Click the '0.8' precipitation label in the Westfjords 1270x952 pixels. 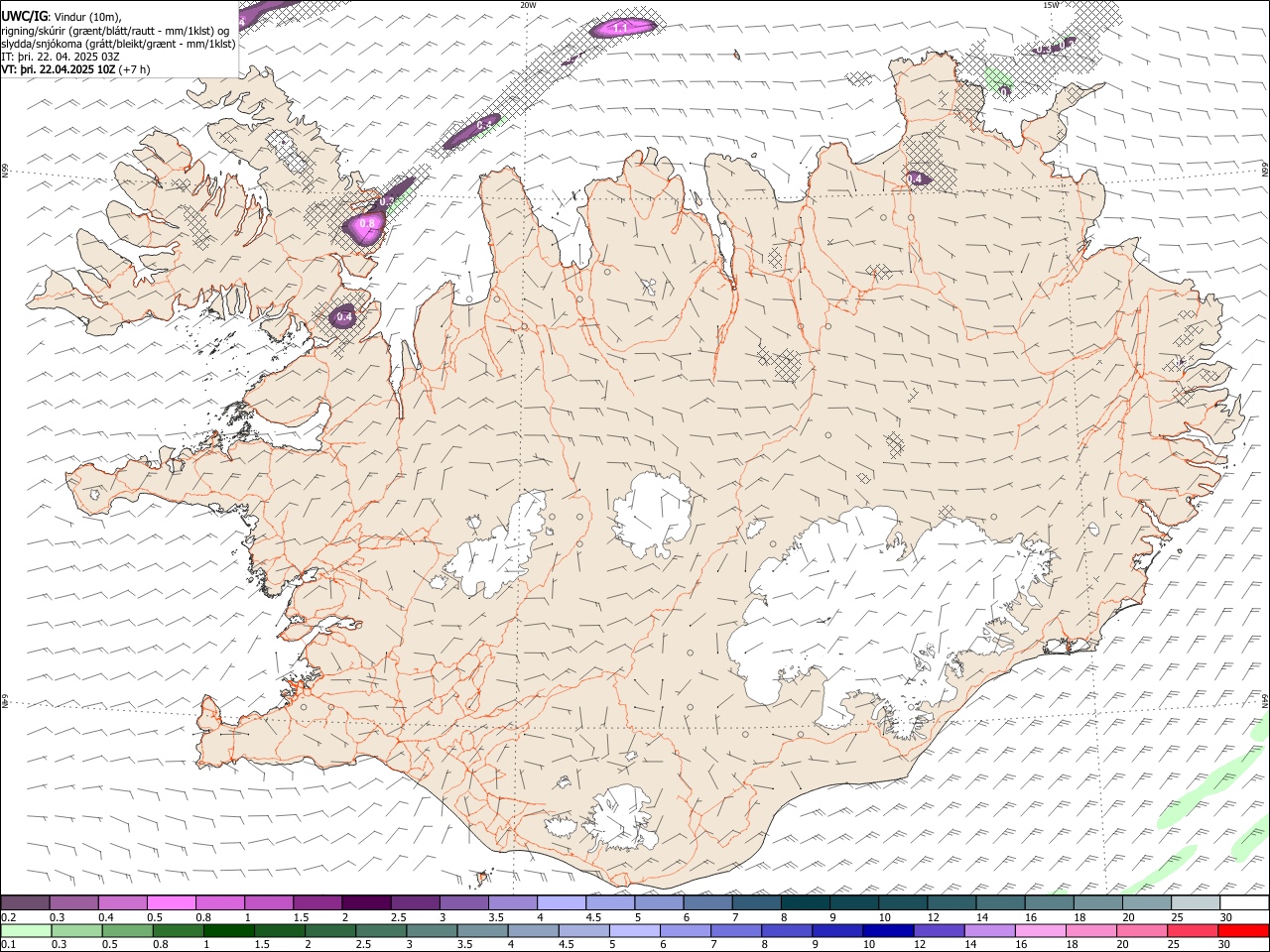(367, 224)
